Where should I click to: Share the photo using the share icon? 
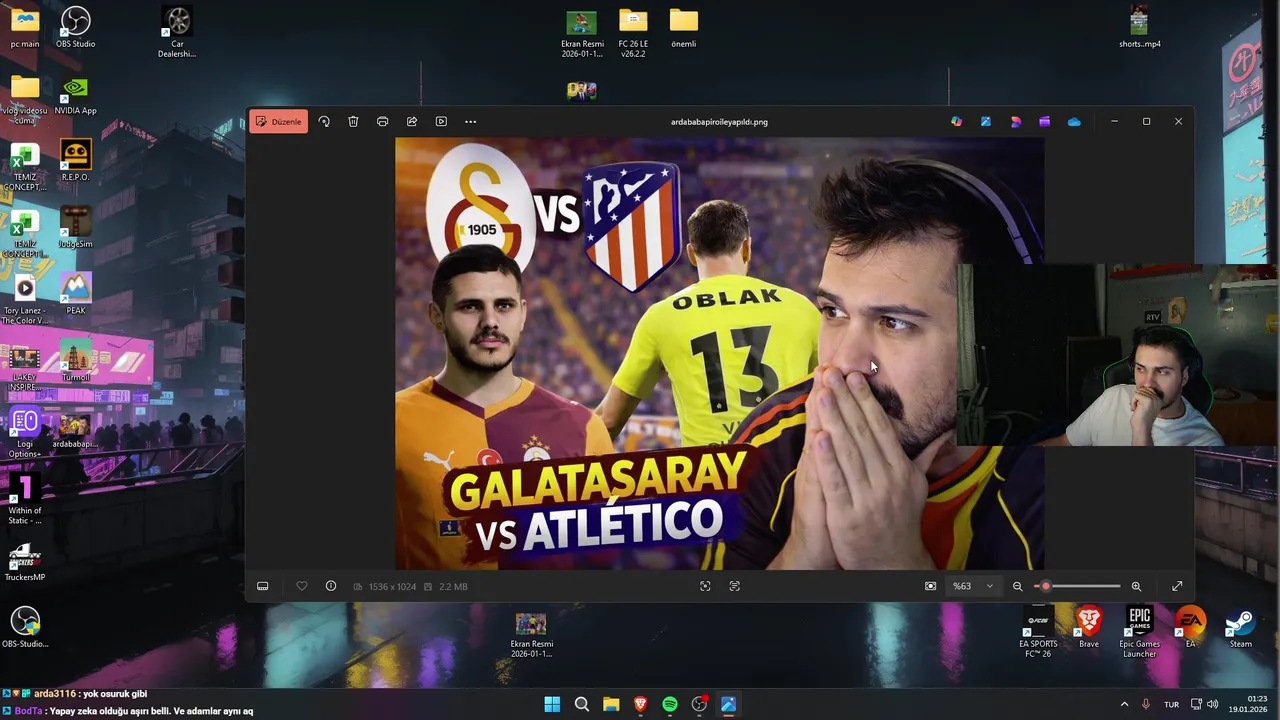[412, 122]
